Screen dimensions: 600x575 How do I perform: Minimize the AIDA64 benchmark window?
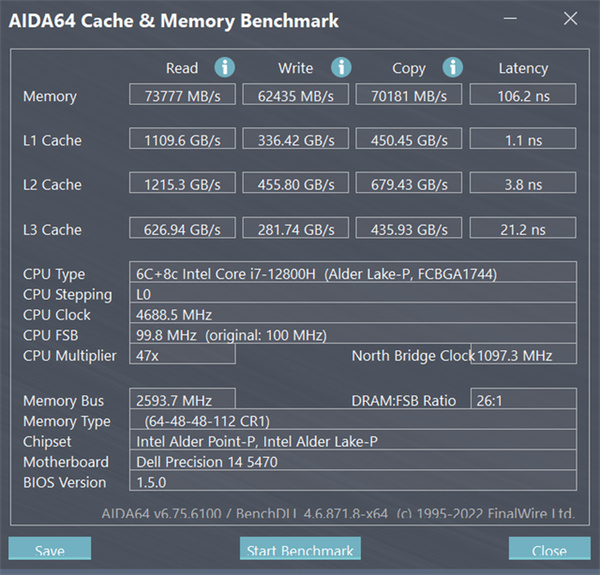click(522, 19)
